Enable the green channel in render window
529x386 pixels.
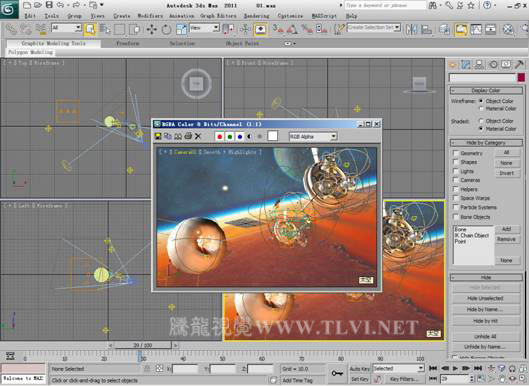[230, 136]
